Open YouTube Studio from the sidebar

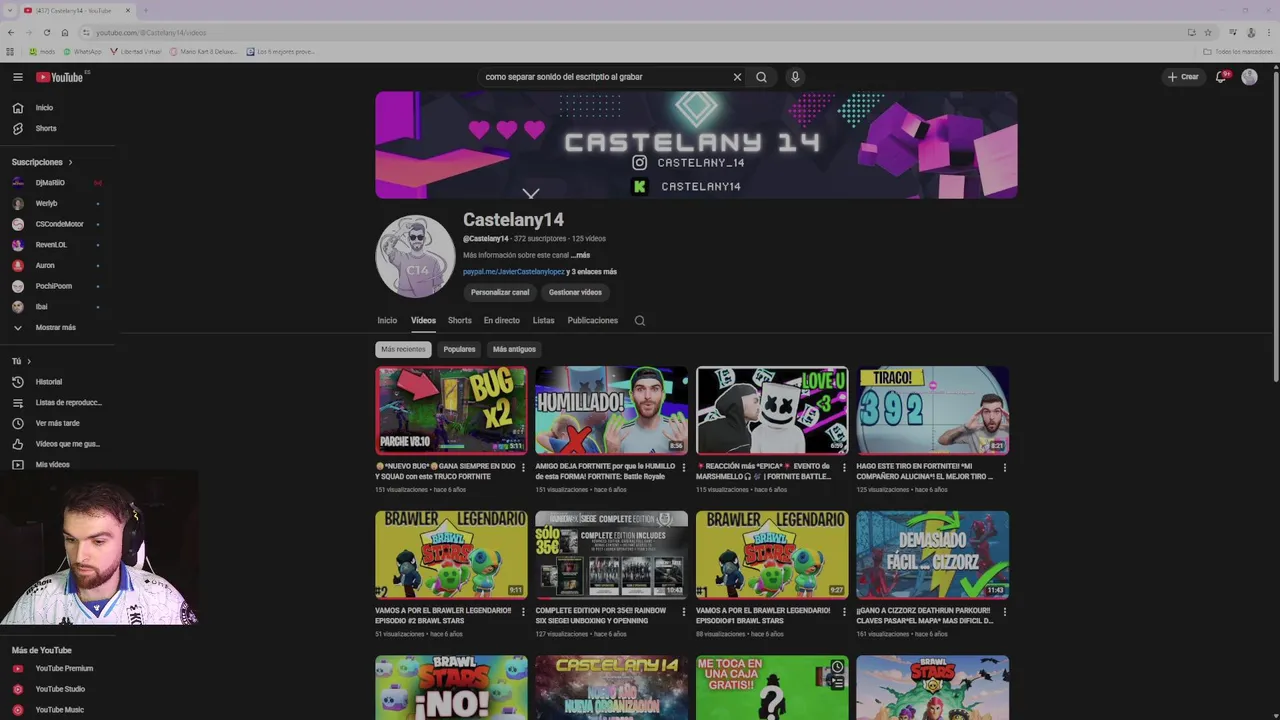(58, 689)
